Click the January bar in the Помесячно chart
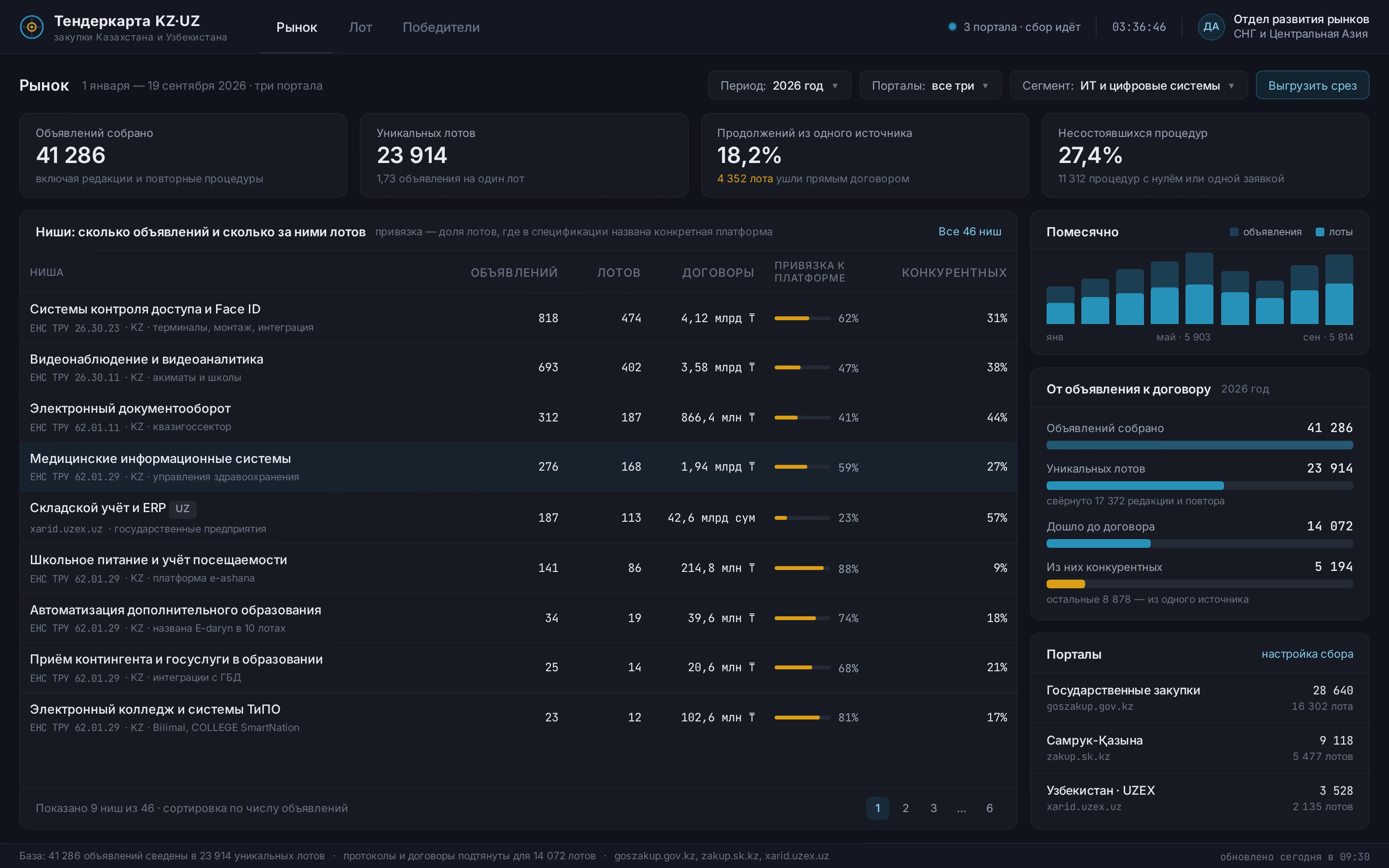 [1060, 305]
